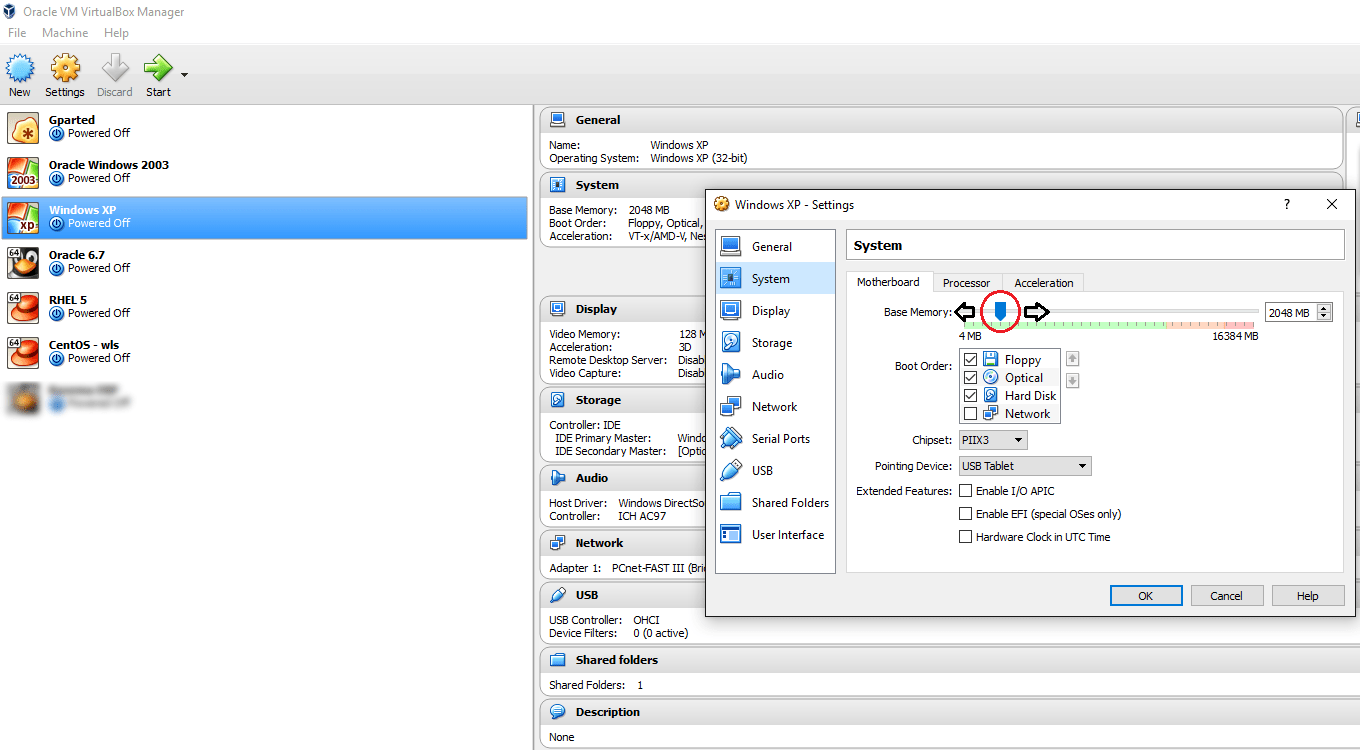Select the Oracle Windows 2003 virtual machine
Viewport: 1360px width, 750px height.
[x=264, y=172]
